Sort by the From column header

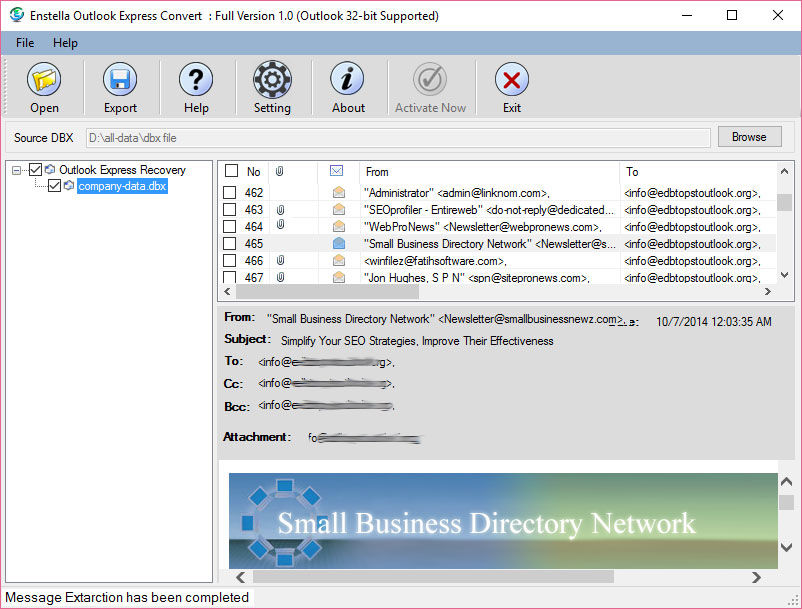(x=377, y=172)
